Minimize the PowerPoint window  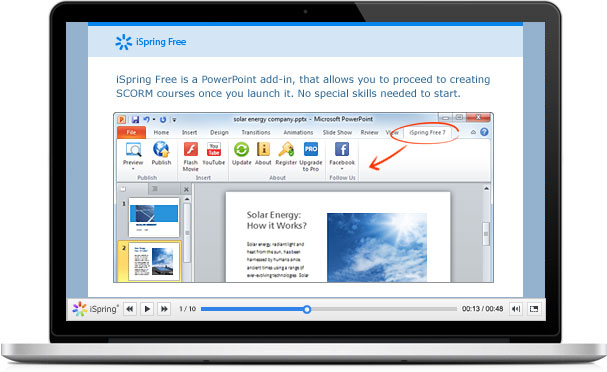tap(445, 117)
